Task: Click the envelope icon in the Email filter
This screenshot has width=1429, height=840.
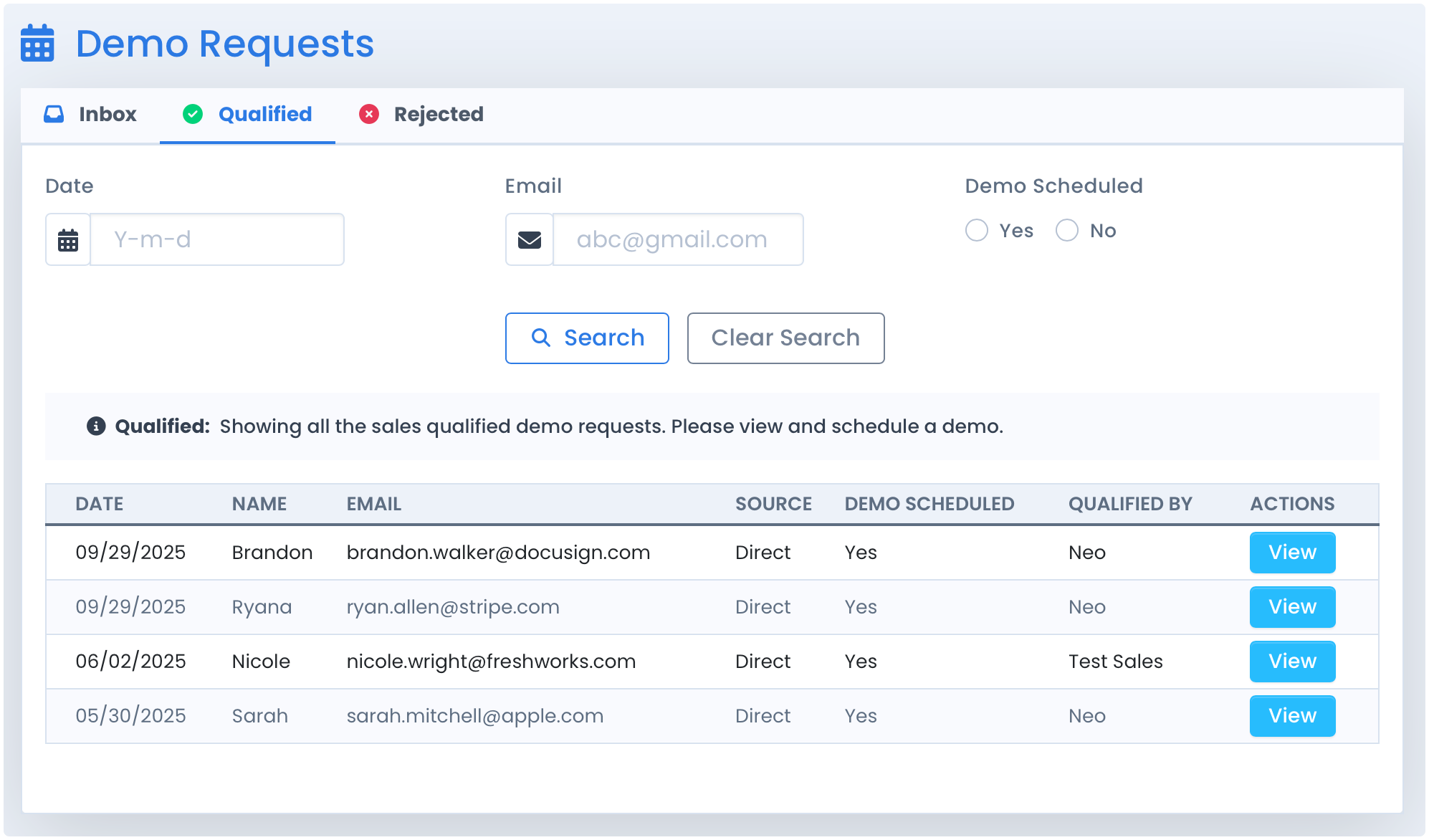Action: (x=529, y=239)
